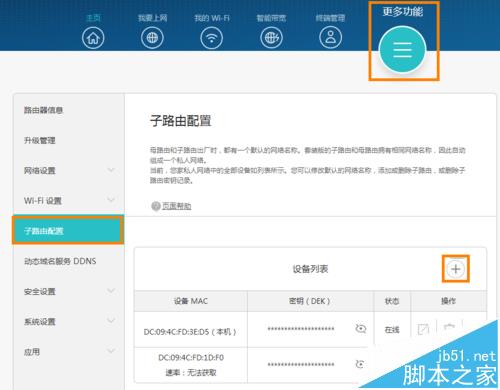Open 动态域名服务 DDNS in the sidebar

[x=60, y=261]
